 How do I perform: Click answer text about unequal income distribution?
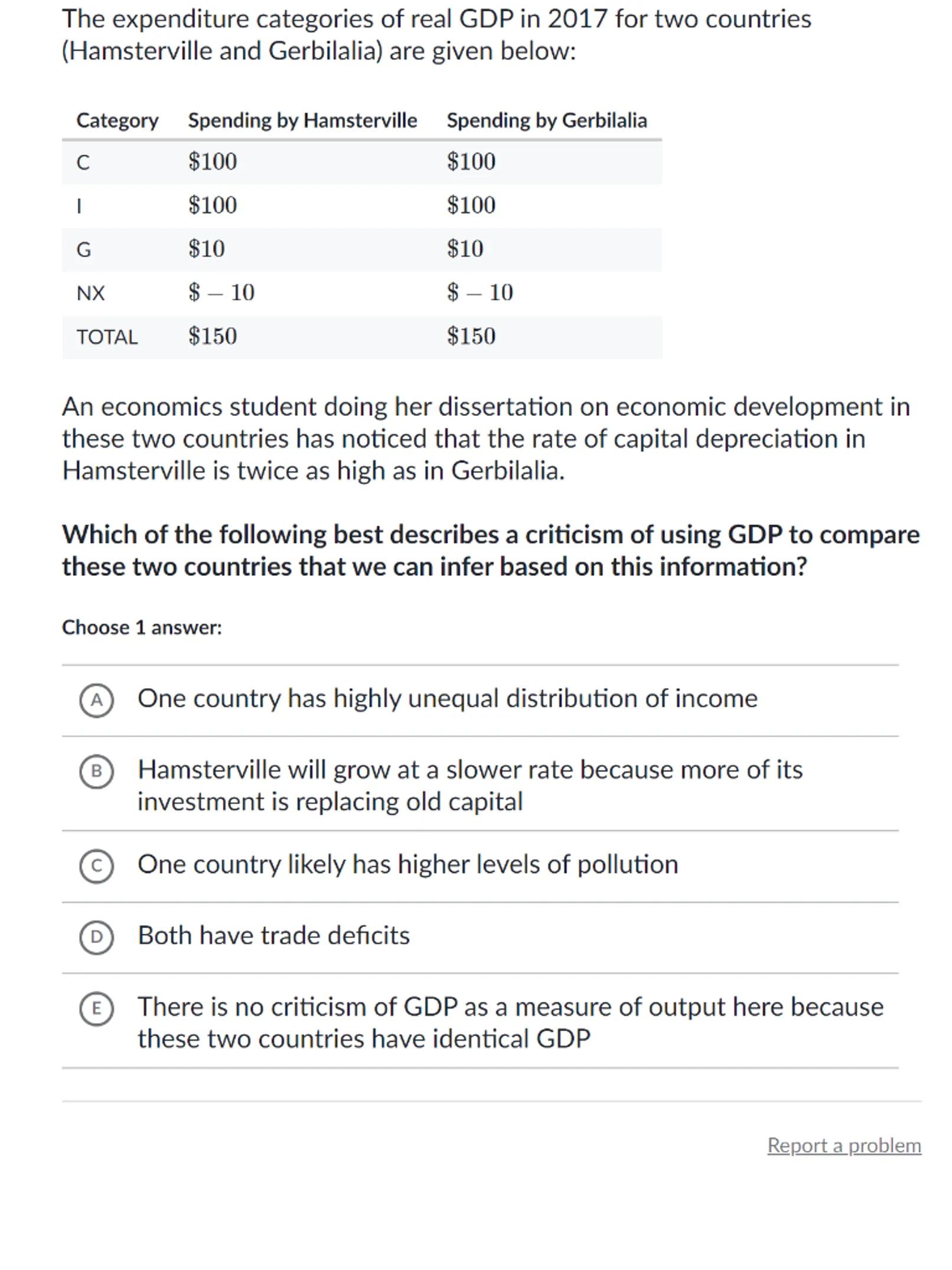[447, 699]
